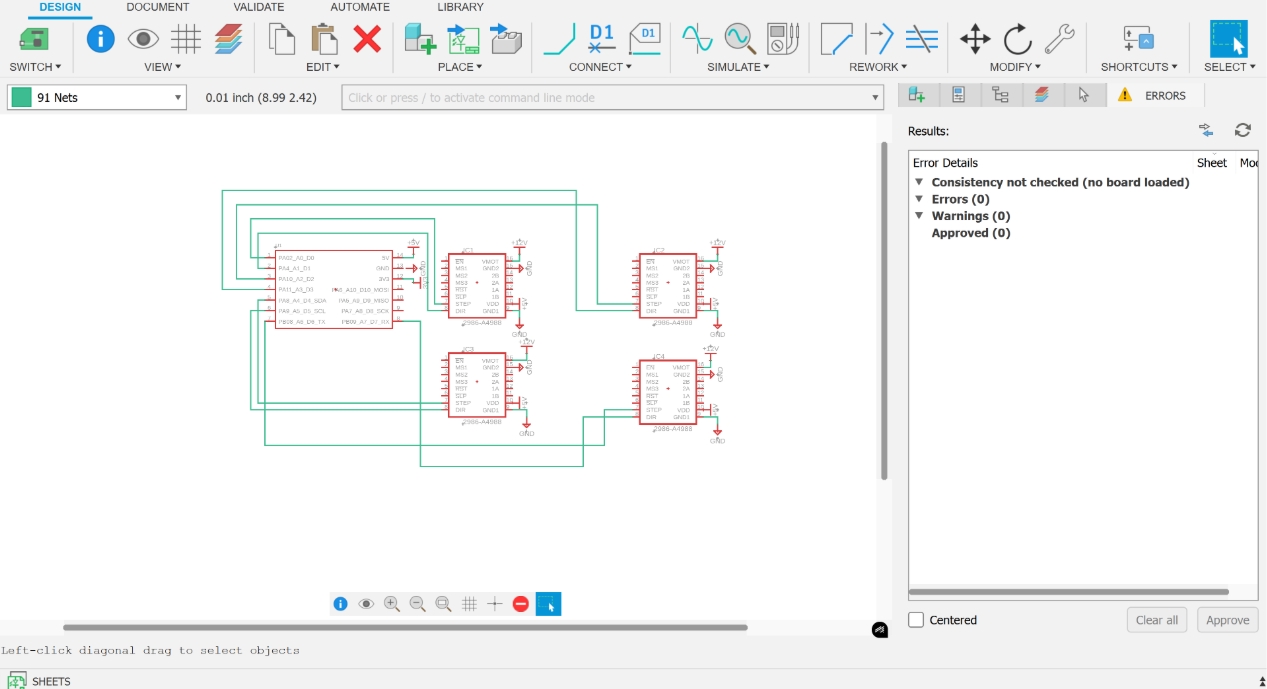The height and width of the screenshot is (689, 1267).
Task: Open Layer stack icon in View group
Action: click(x=229, y=39)
